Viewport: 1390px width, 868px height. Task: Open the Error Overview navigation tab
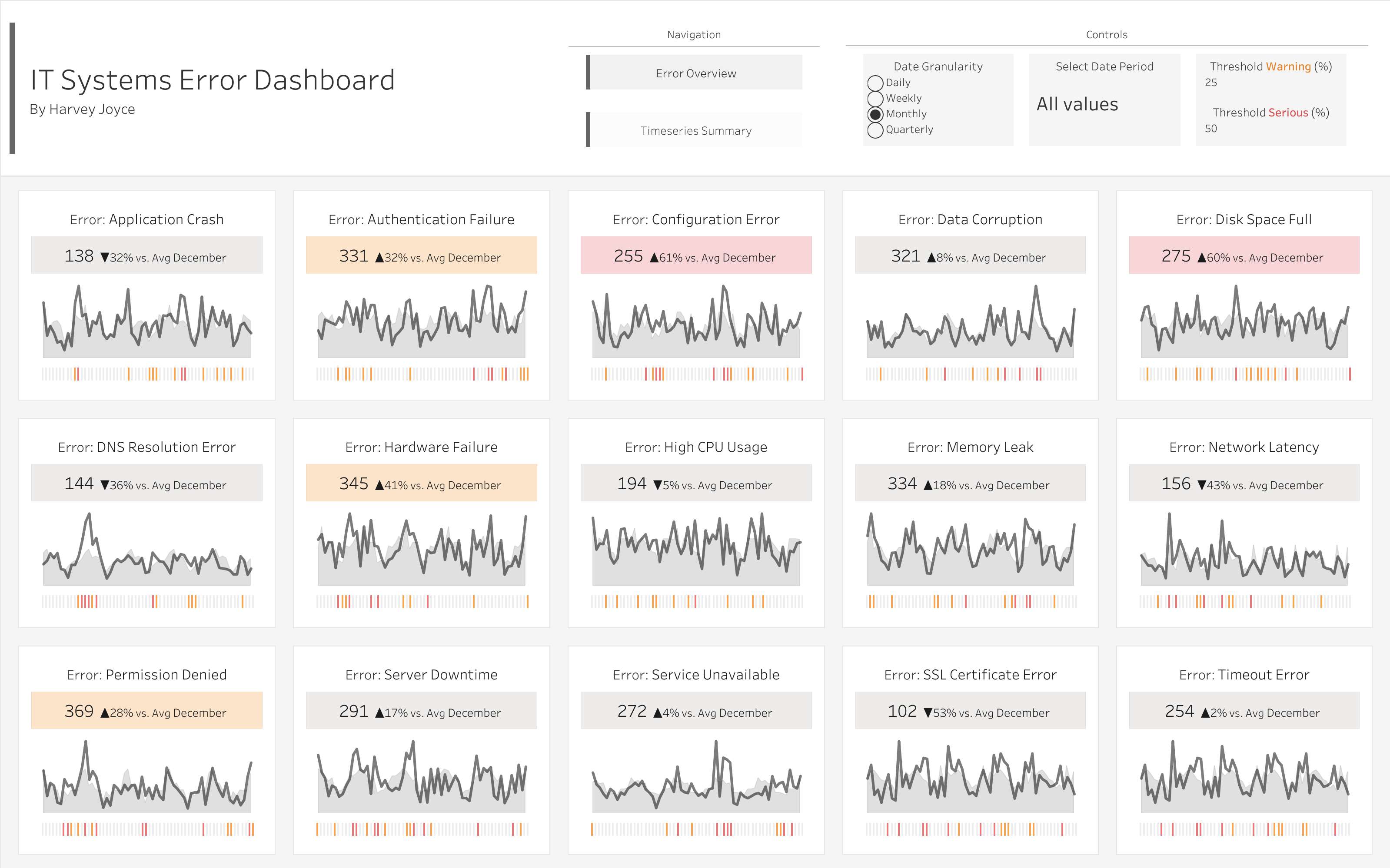click(x=695, y=73)
